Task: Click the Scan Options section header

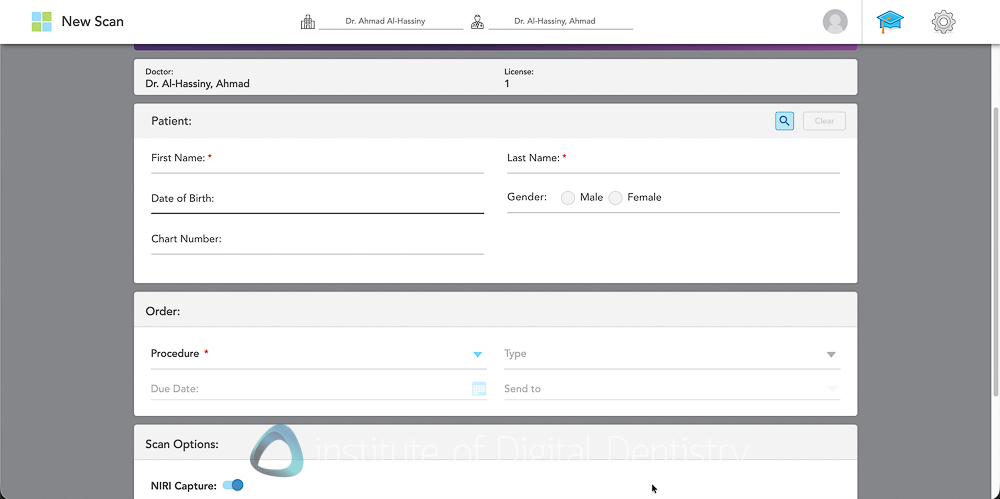Action: (x=496, y=443)
